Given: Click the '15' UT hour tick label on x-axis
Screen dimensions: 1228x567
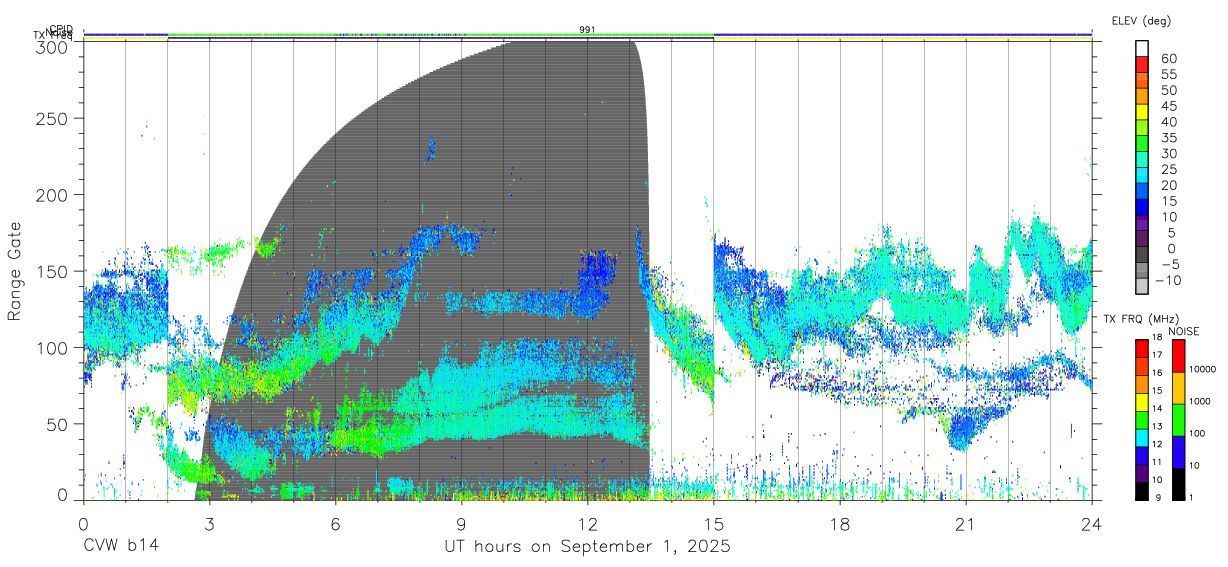Looking at the screenshot, I should pyautogui.click(x=714, y=523).
